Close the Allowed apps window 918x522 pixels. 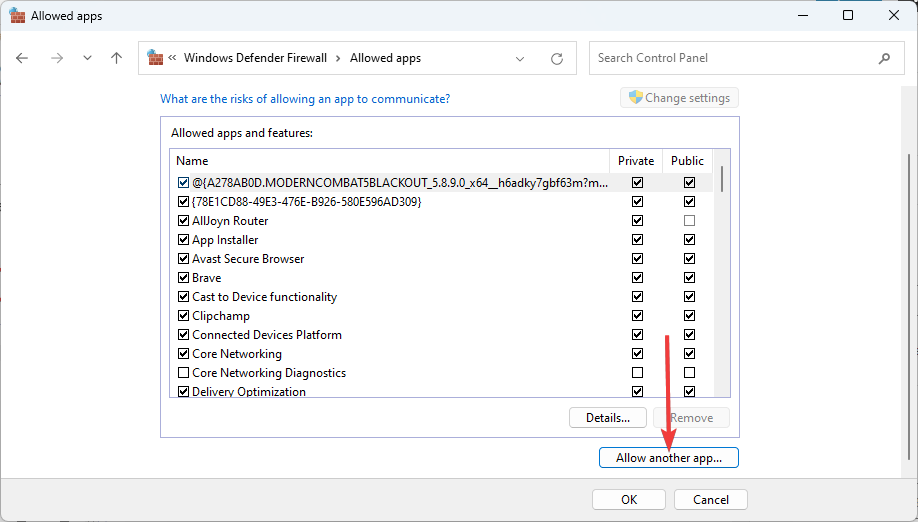[894, 16]
